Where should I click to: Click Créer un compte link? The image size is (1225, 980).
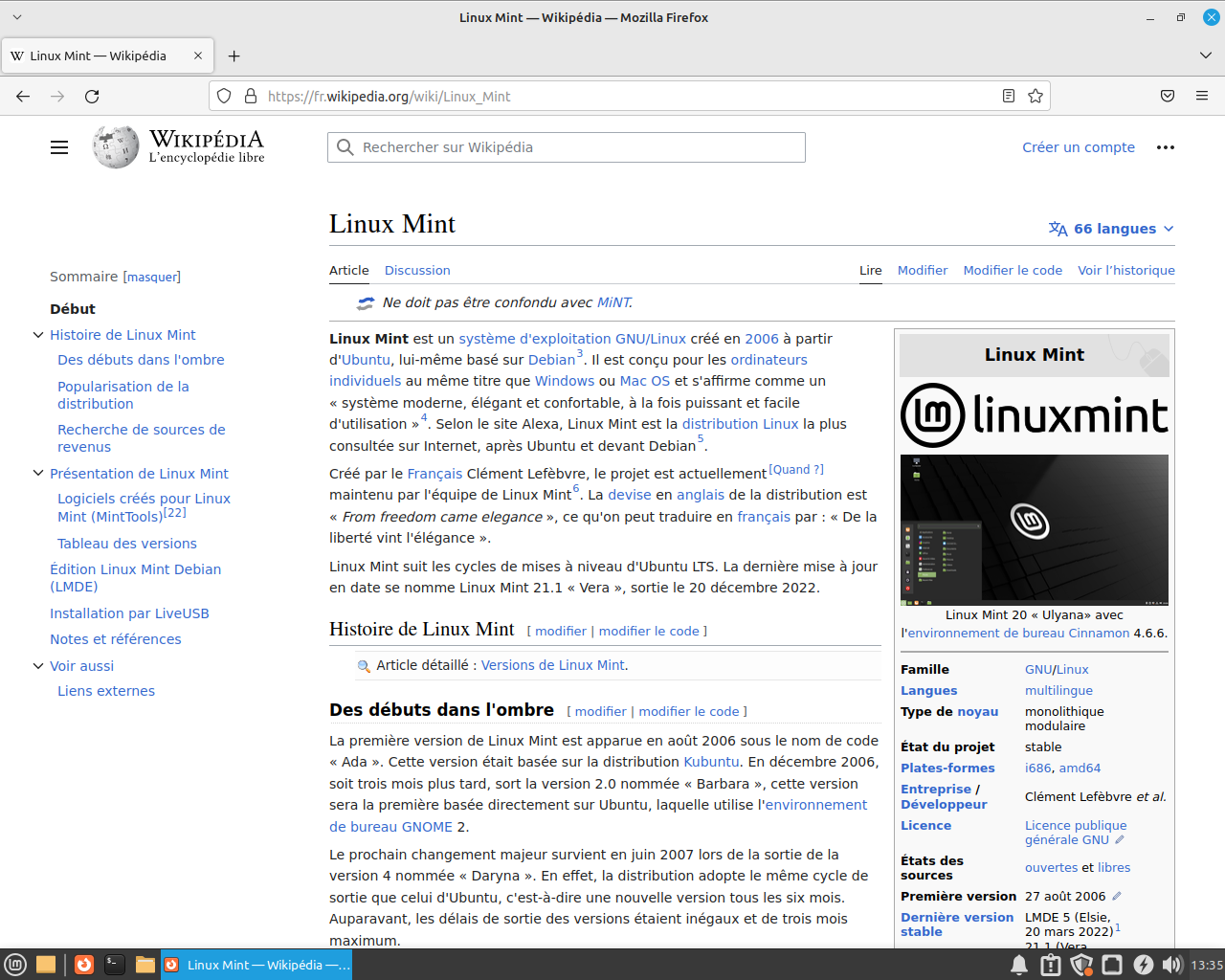pyautogui.click(x=1079, y=147)
